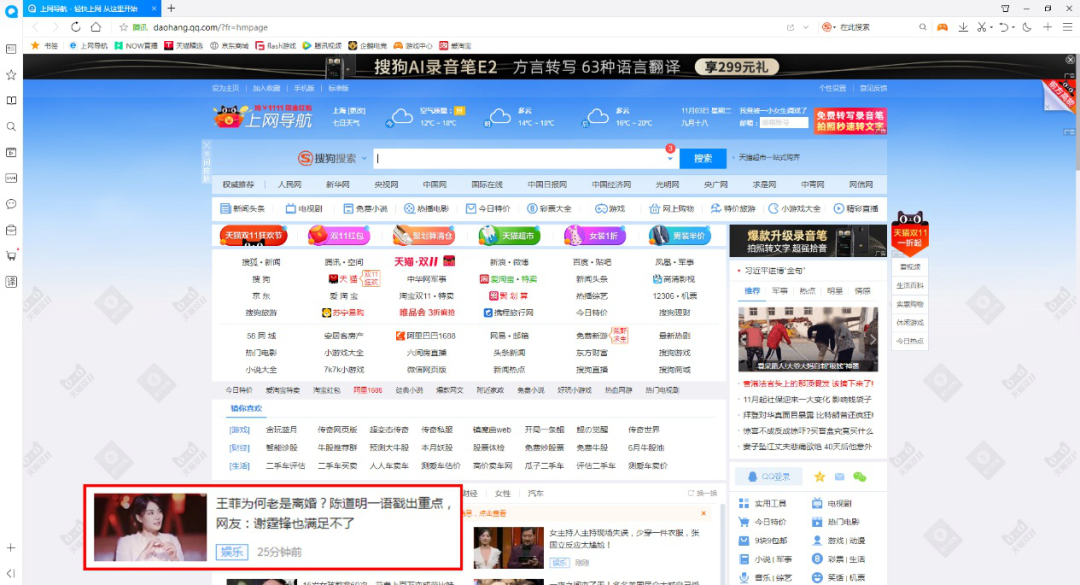The image size is (1080, 585).
Task: Click the magnifier icon in the left sidebar
Action: (x=11, y=127)
